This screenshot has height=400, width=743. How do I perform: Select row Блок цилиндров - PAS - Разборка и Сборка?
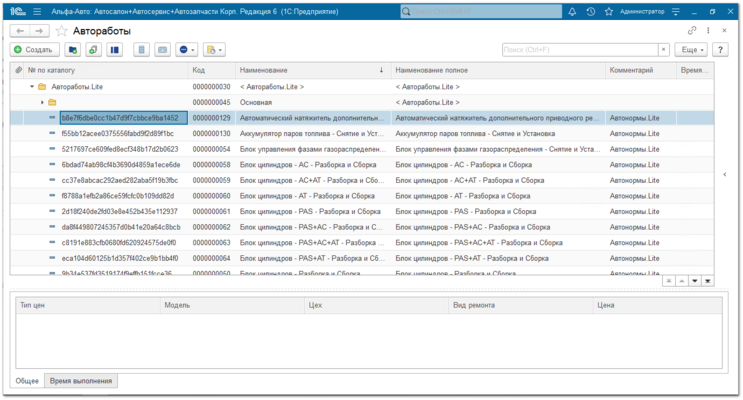click(x=362, y=212)
